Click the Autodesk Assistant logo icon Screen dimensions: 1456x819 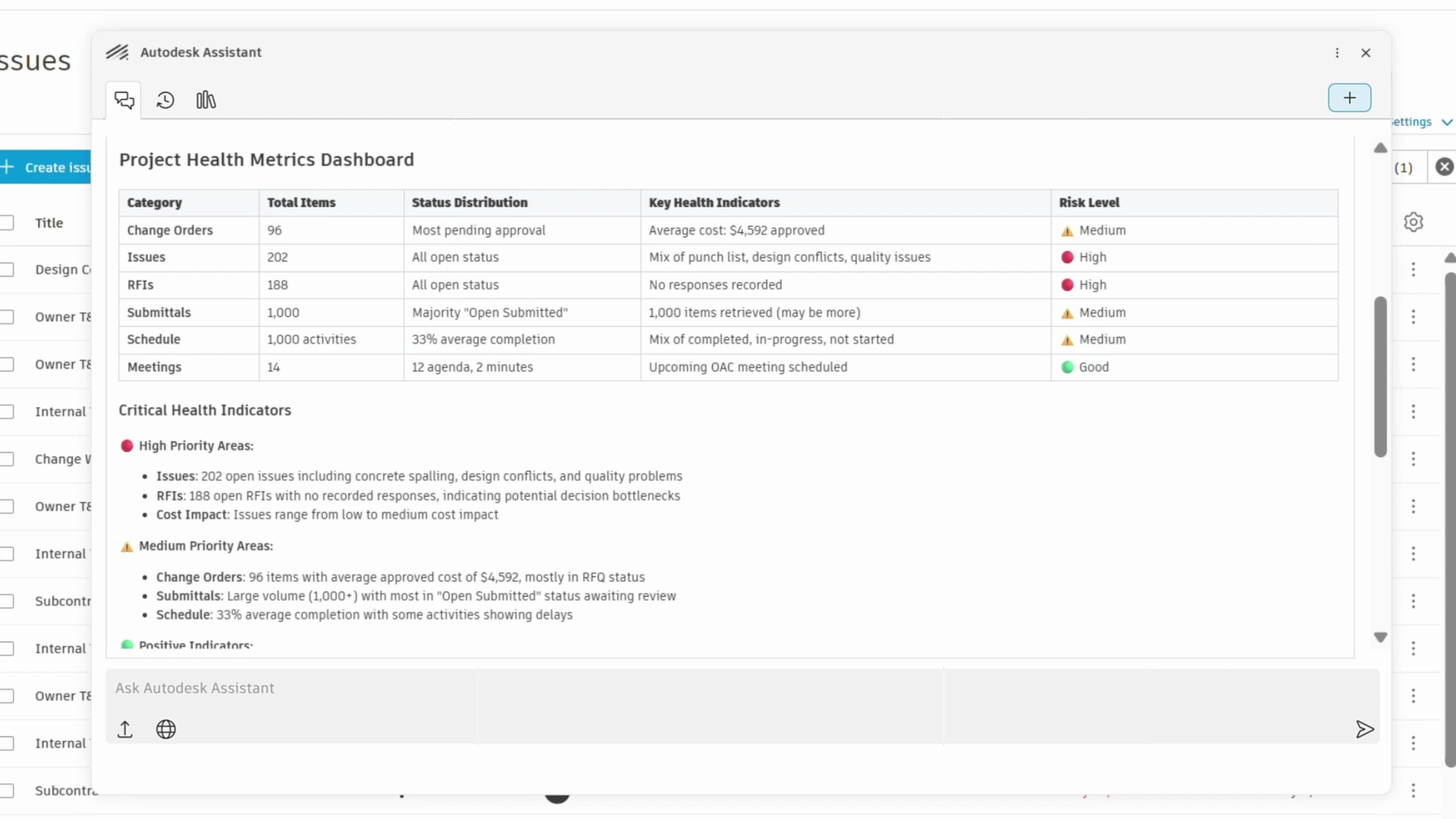[x=117, y=52]
